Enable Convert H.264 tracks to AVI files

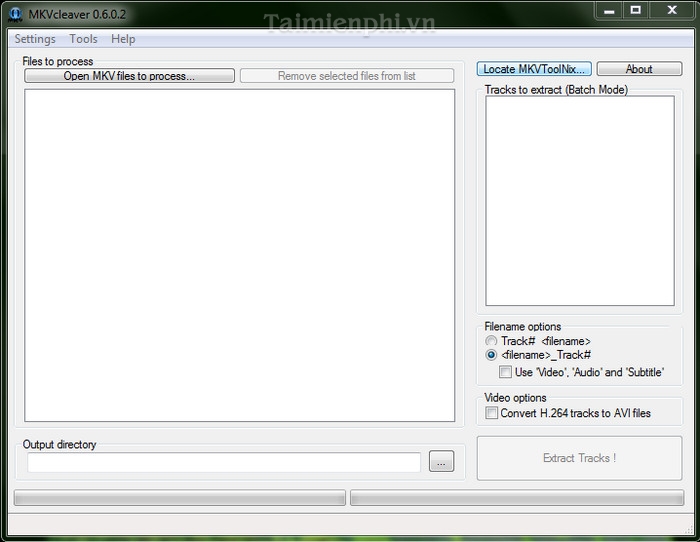point(492,413)
